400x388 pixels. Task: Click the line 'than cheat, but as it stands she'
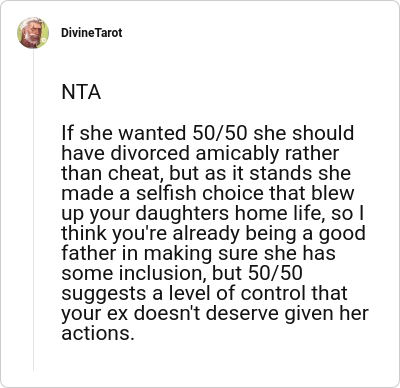(206, 173)
